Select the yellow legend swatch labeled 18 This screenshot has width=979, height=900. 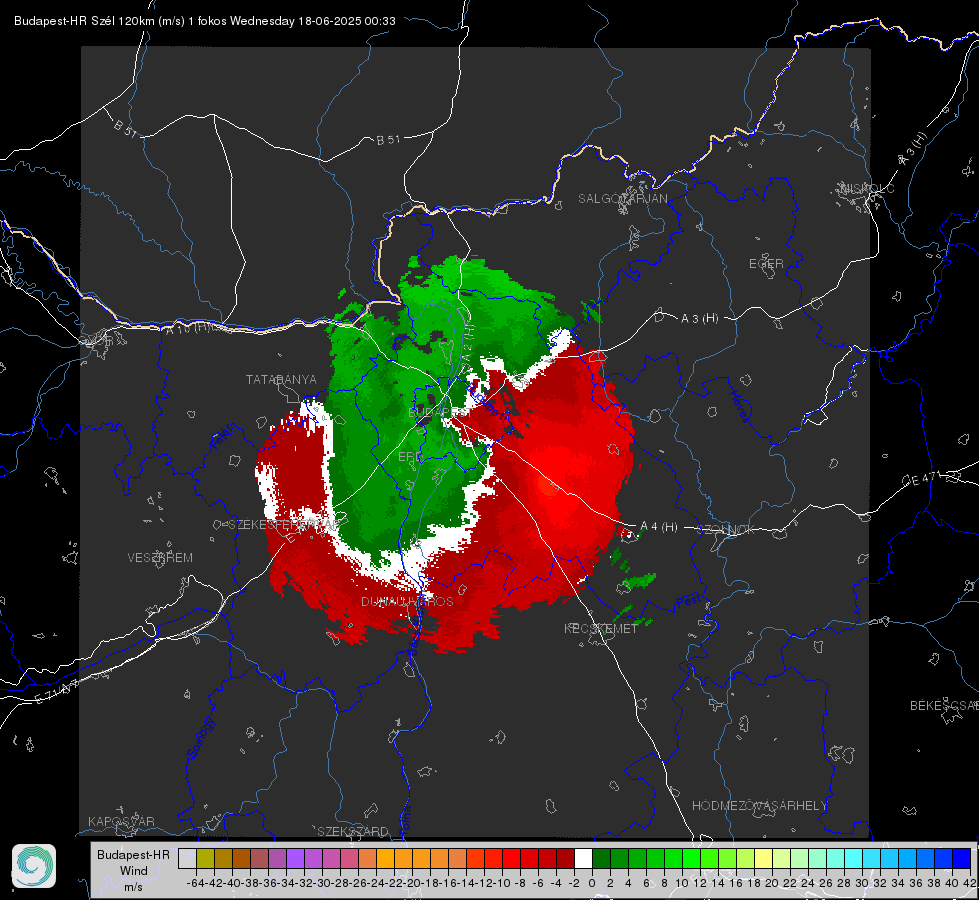point(764,859)
